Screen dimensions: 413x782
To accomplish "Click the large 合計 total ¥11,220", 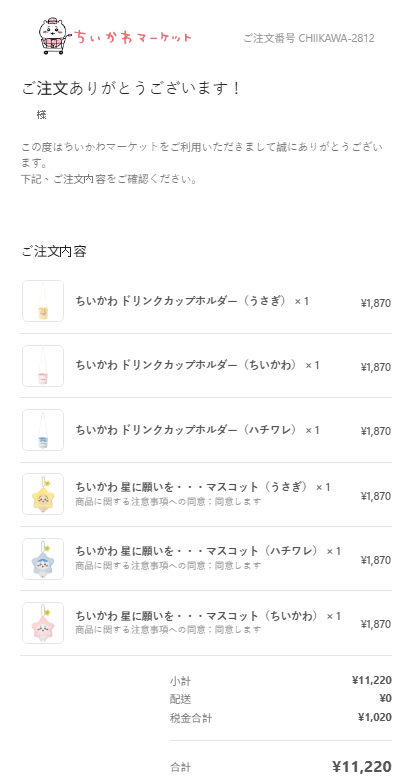I will click(x=362, y=767).
